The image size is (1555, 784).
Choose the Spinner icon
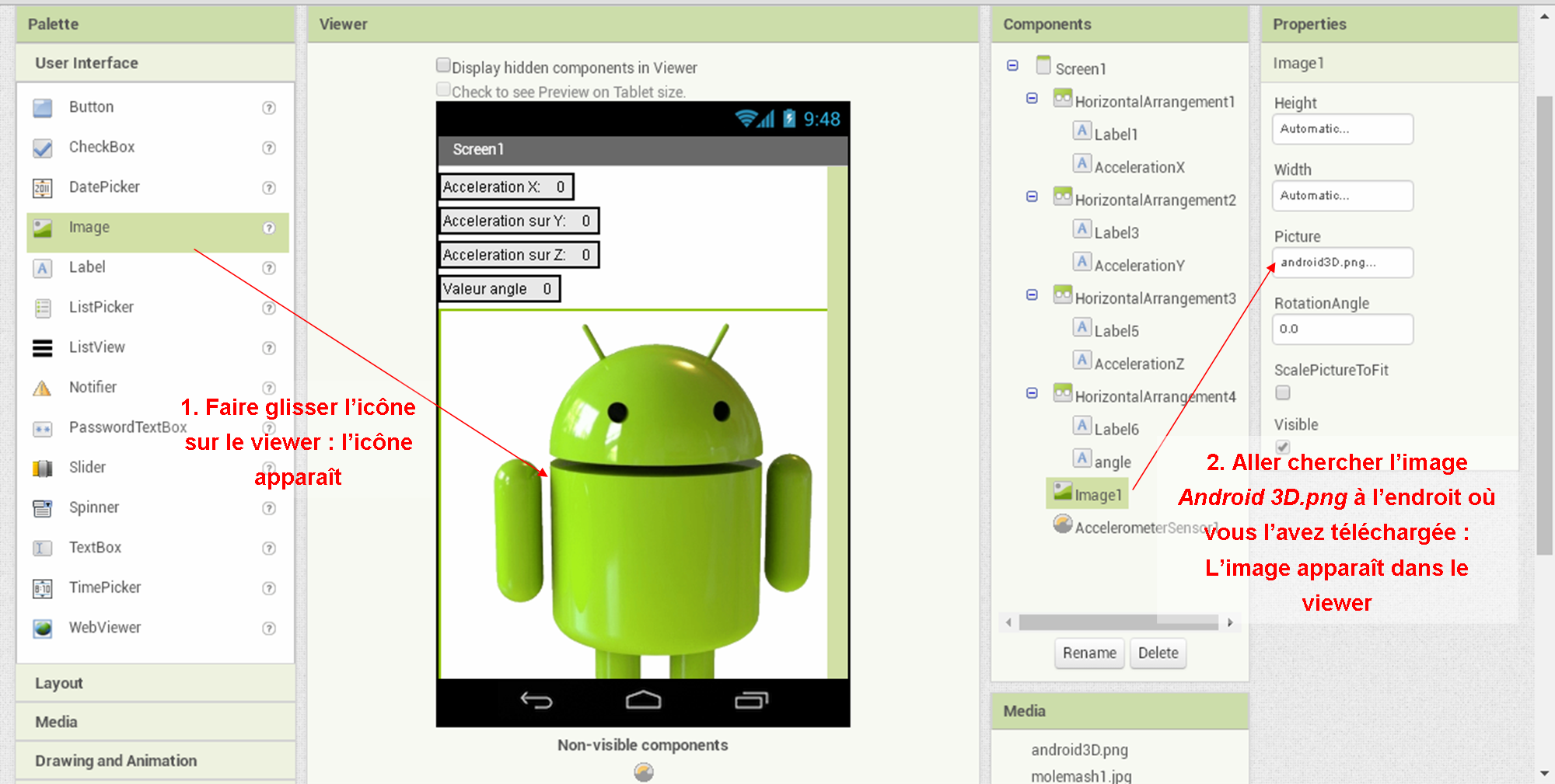(x=43, y=508)
